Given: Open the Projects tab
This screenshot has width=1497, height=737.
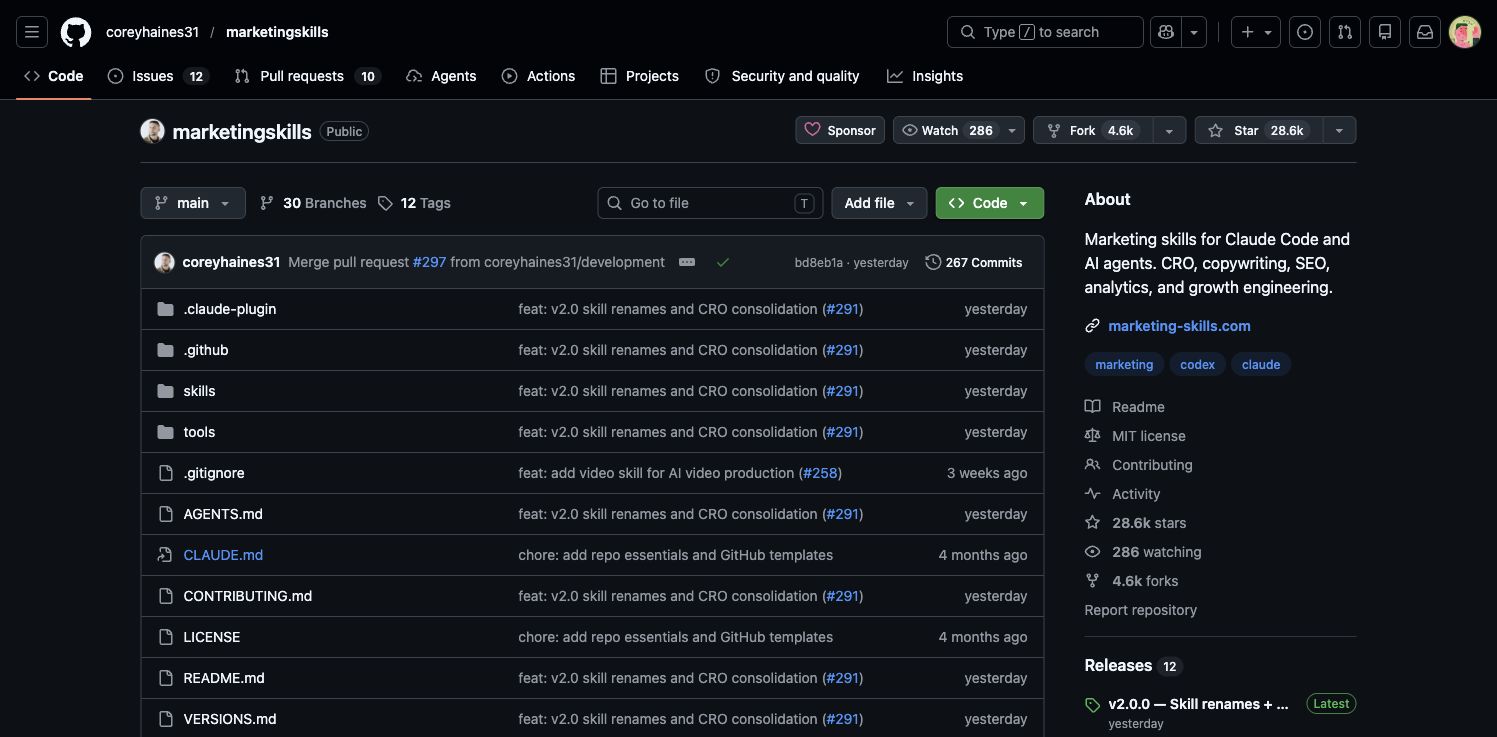Looking at the screenshot, I should point(639,76).
